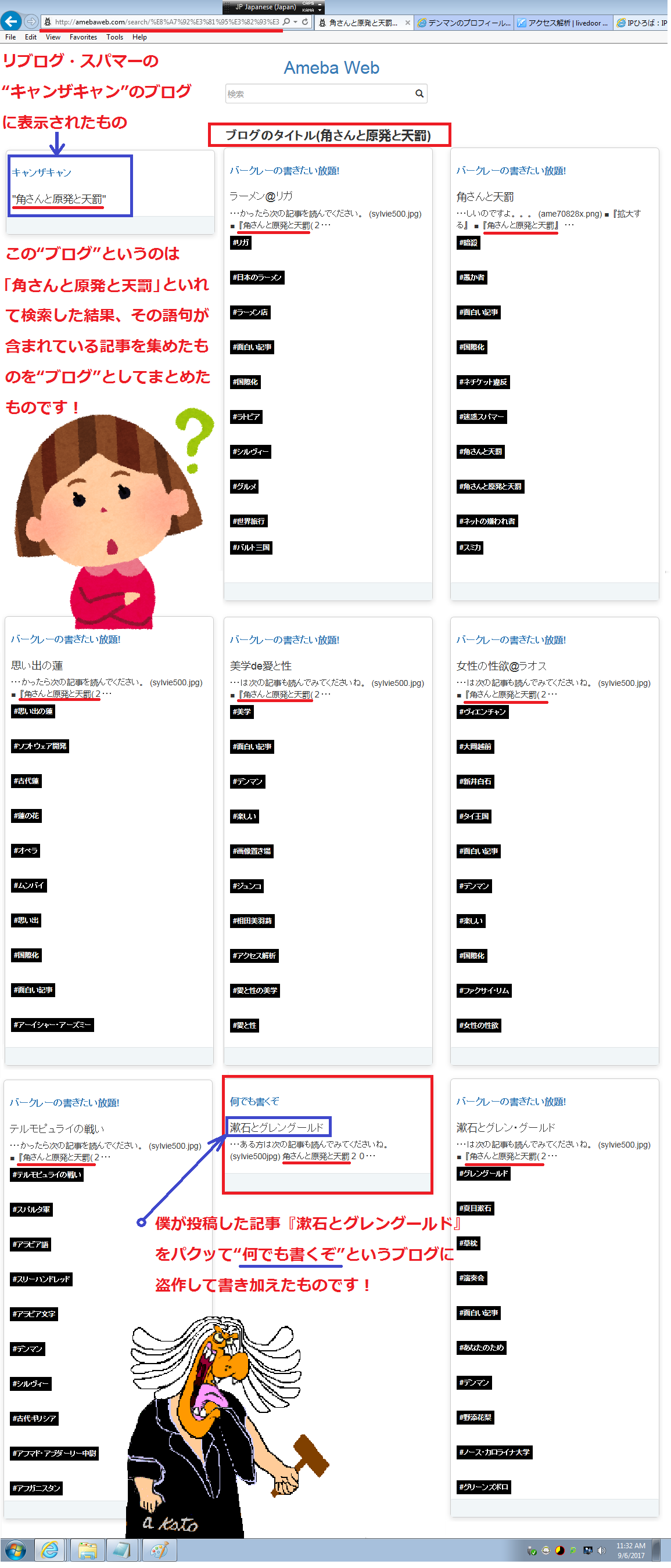Click the JP Japanese language bar indicator

265,7
